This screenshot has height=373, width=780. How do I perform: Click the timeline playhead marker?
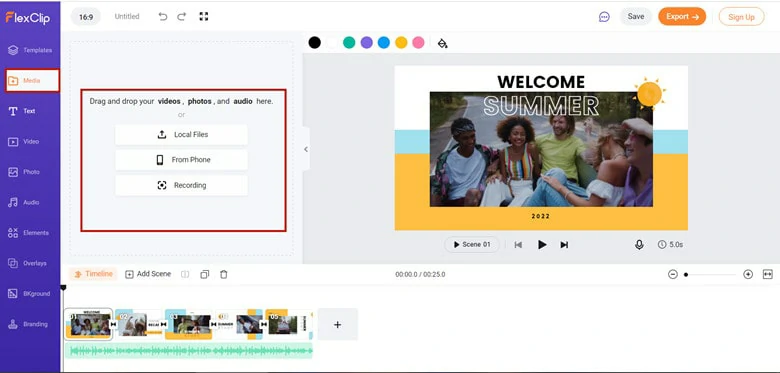63,287
